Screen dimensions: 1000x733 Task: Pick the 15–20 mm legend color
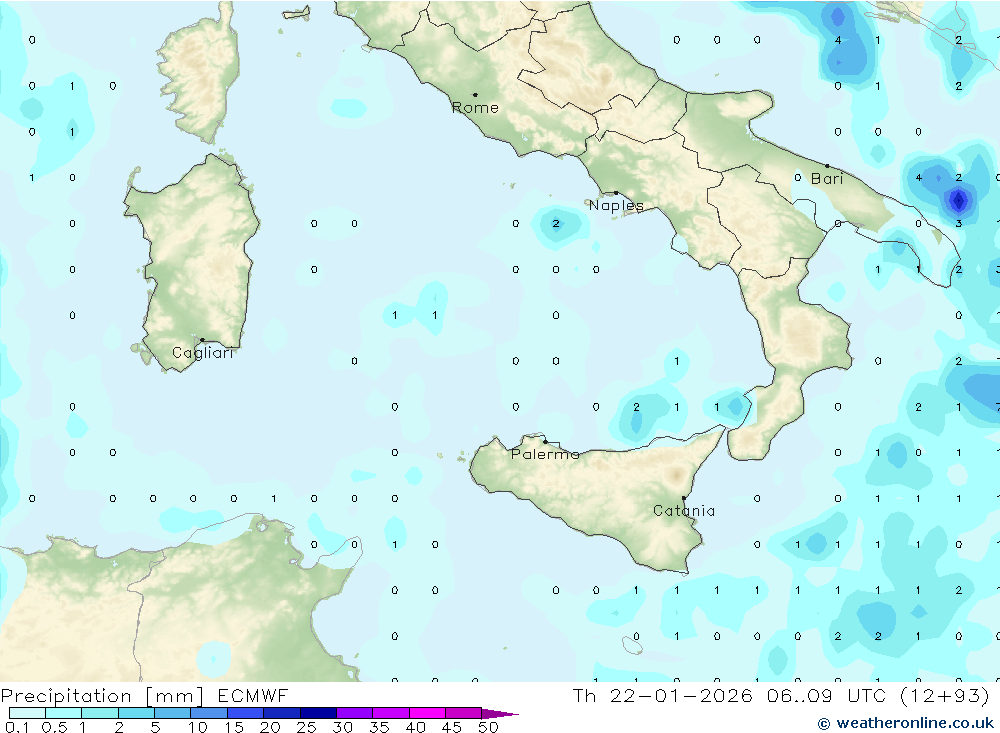coord(245,713)
